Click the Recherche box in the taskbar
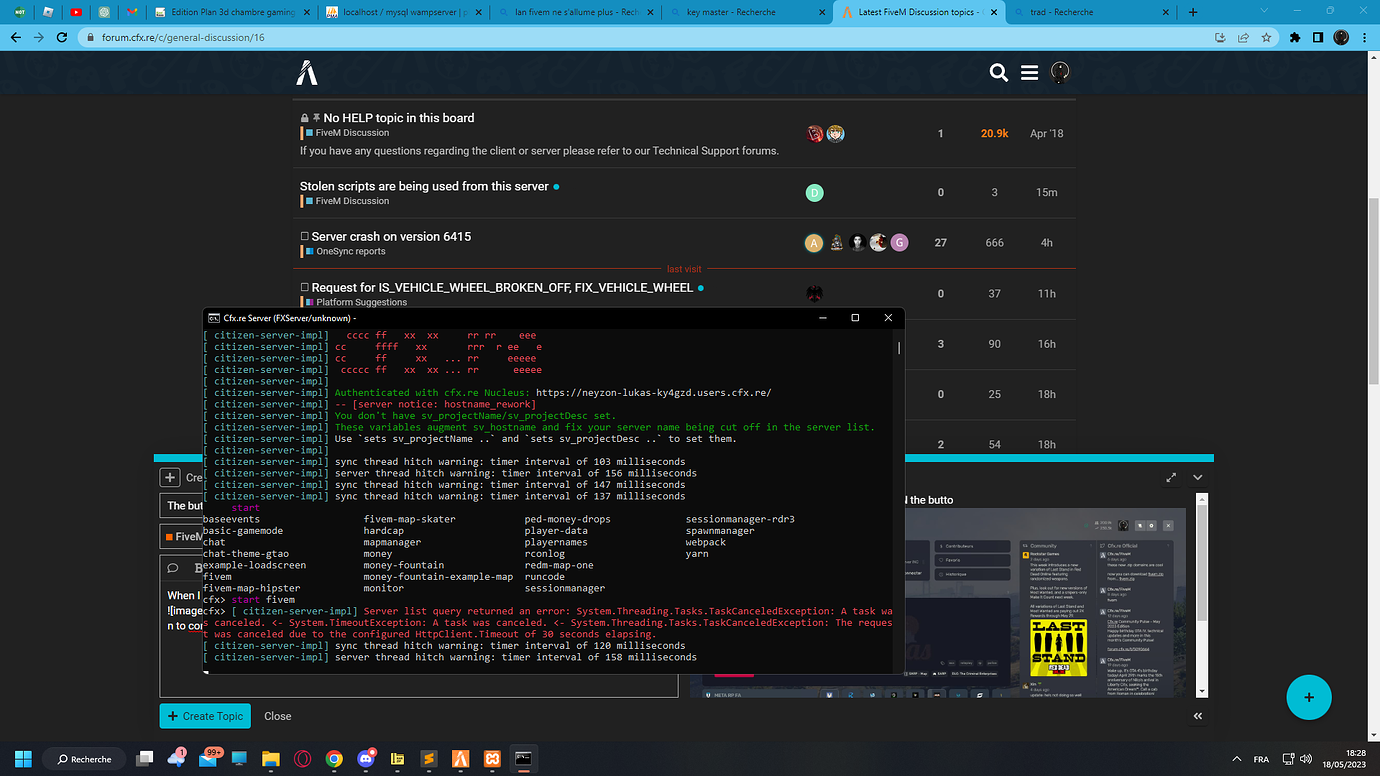 click(84, 759)
